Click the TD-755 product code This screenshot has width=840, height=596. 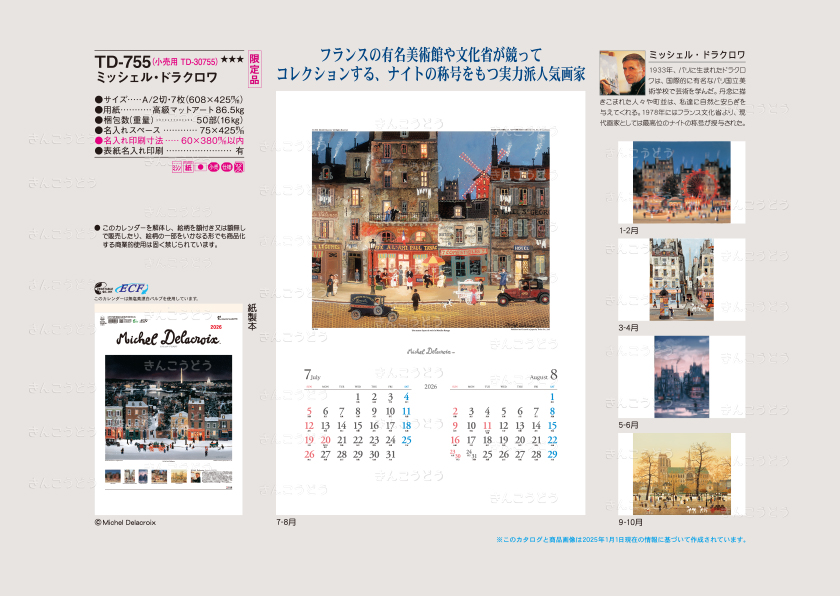pyautogui.click(x=123, y=62)
